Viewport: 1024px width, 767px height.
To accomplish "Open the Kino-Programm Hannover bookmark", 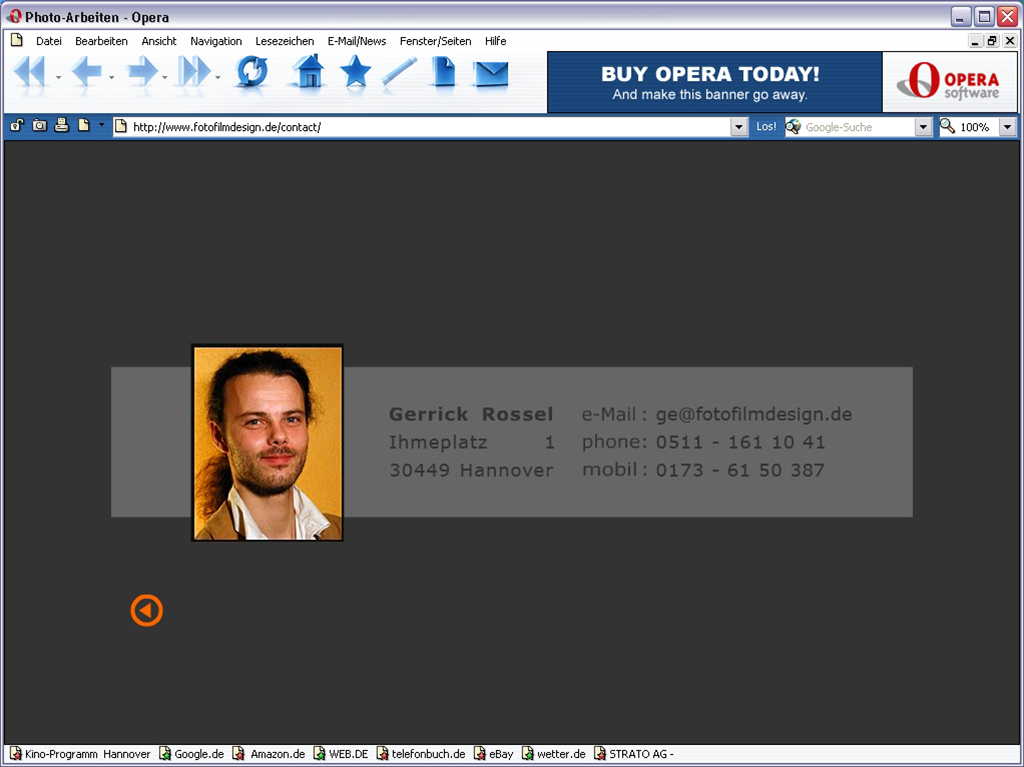I will 80,754.
